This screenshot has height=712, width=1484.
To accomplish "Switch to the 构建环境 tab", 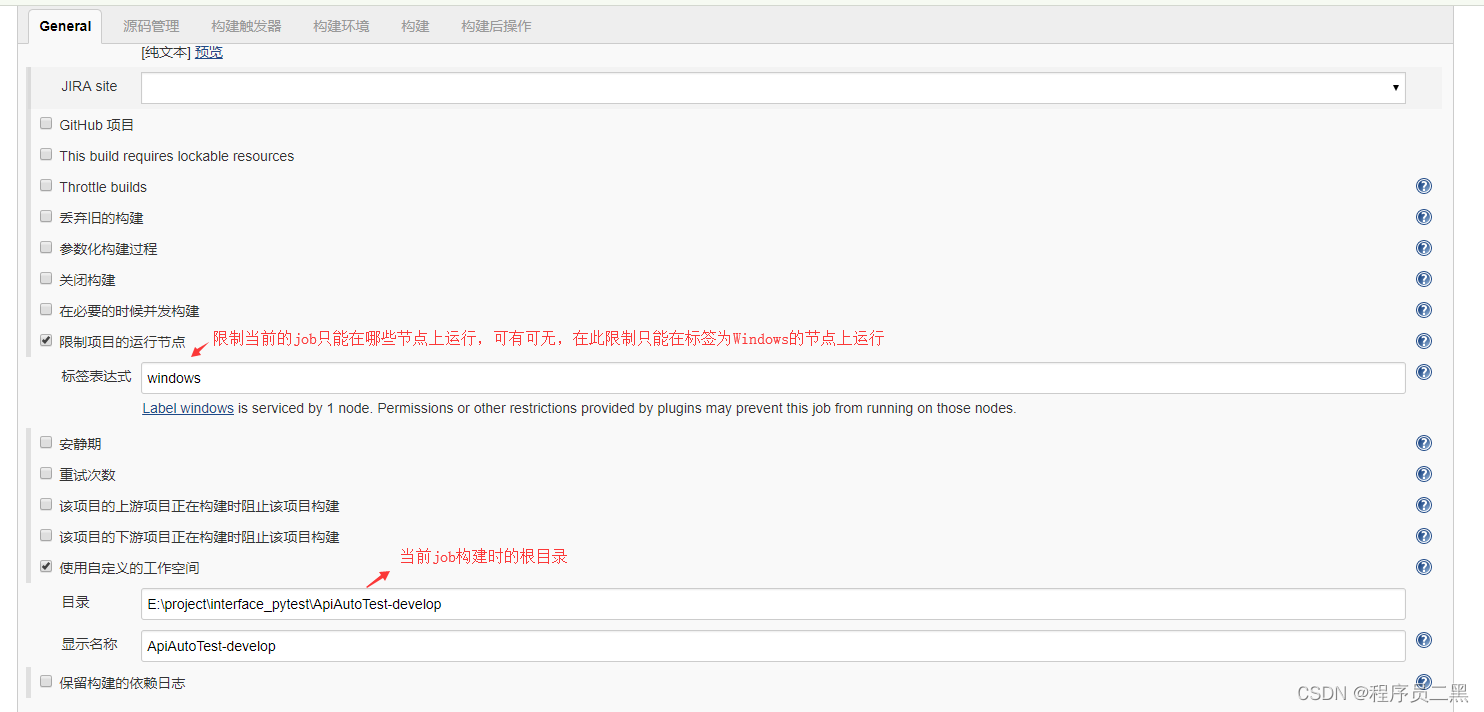I will (341, 26).
